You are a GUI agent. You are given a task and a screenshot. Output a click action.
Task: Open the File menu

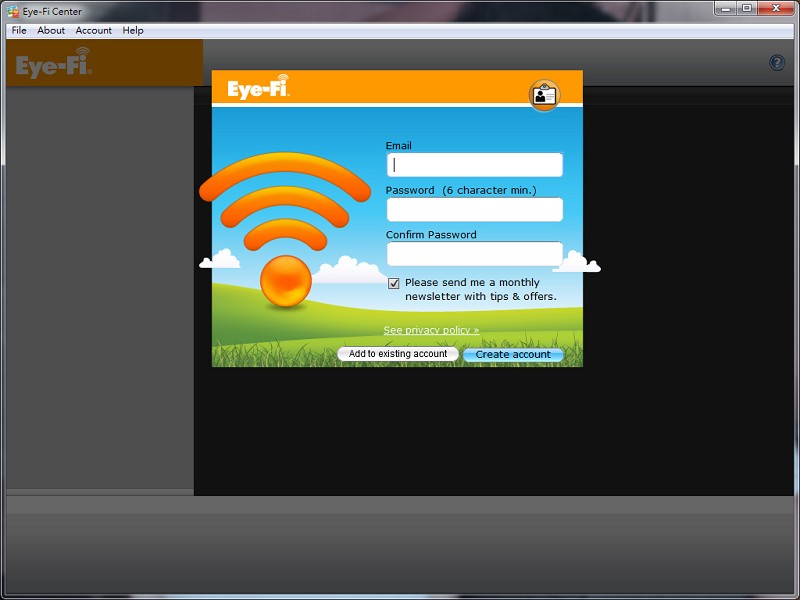point(19,31)
